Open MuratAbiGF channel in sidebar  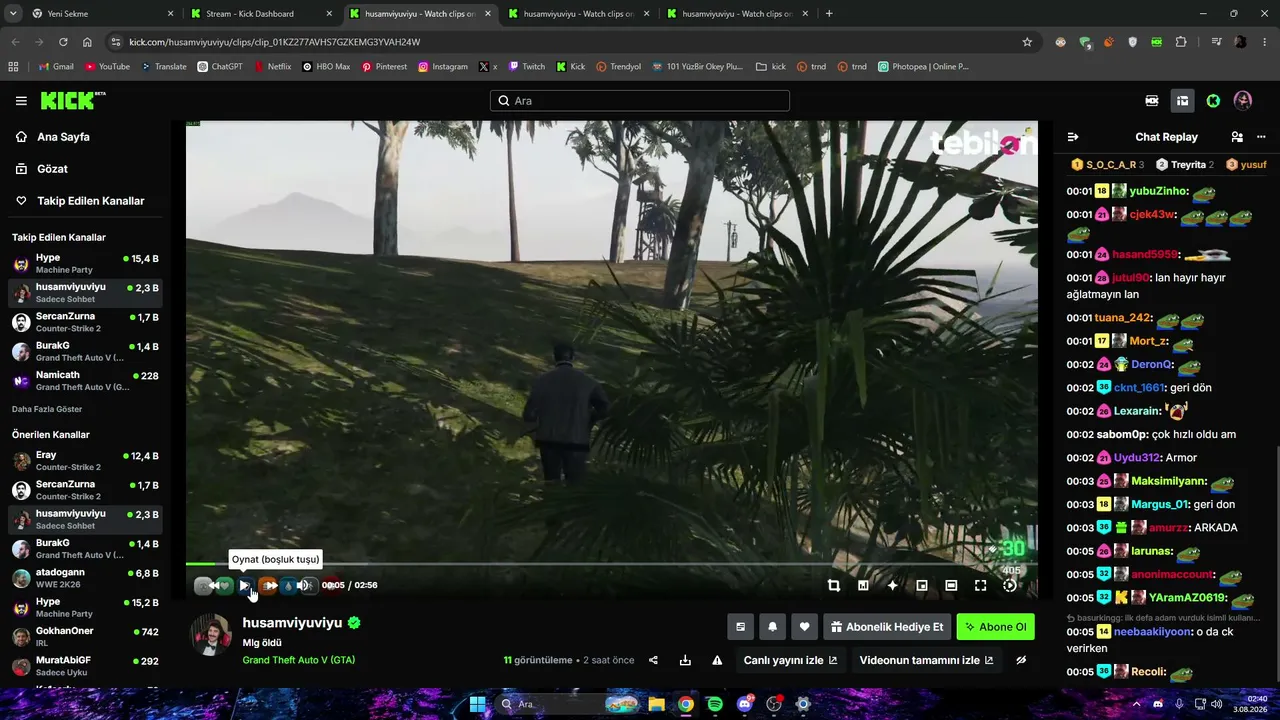click(x=85, y=666)
